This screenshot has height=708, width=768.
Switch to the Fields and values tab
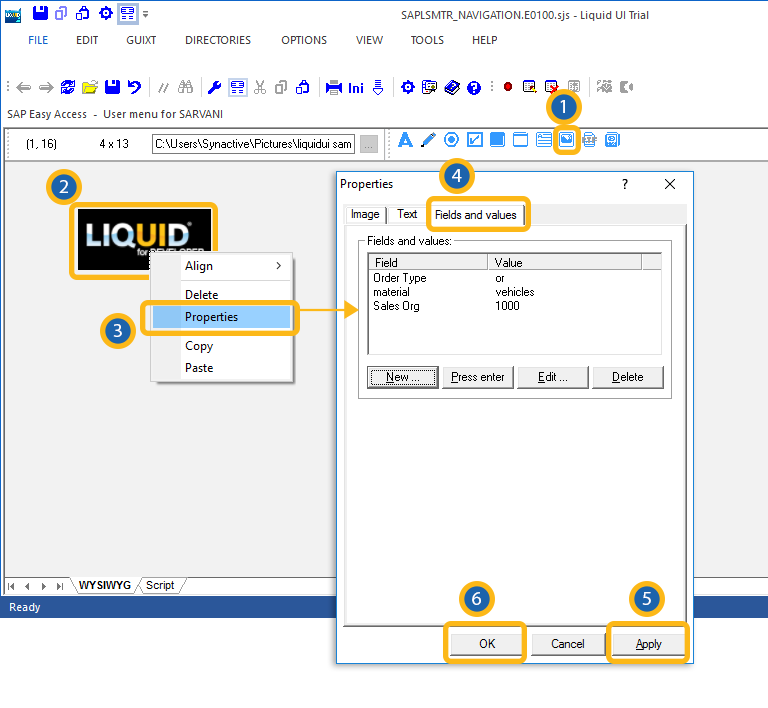click(475, 214)
